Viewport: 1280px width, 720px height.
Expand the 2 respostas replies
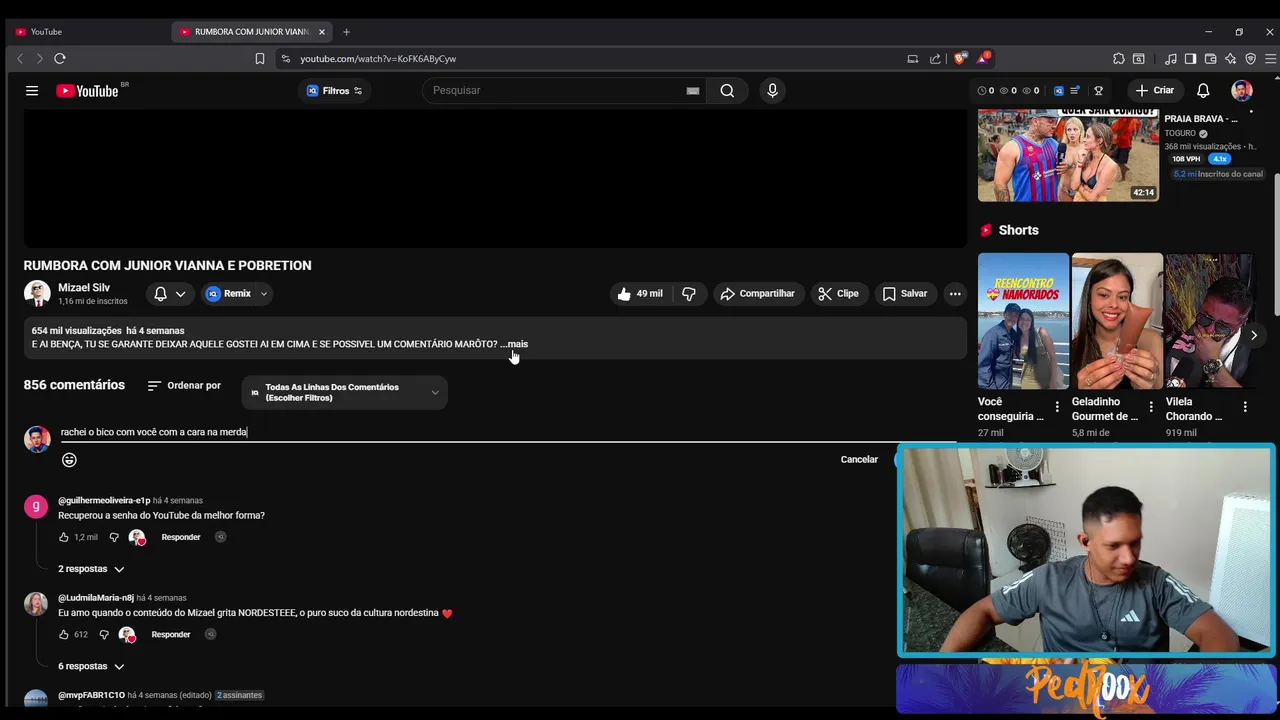point(91,569)
